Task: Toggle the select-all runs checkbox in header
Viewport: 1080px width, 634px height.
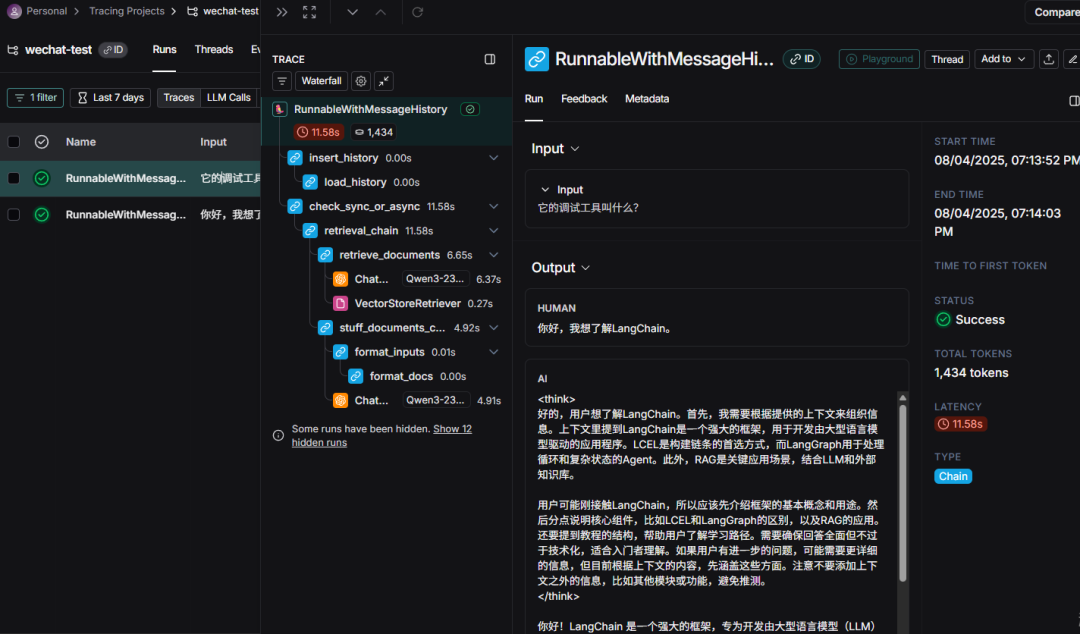Action: point(14,142)
